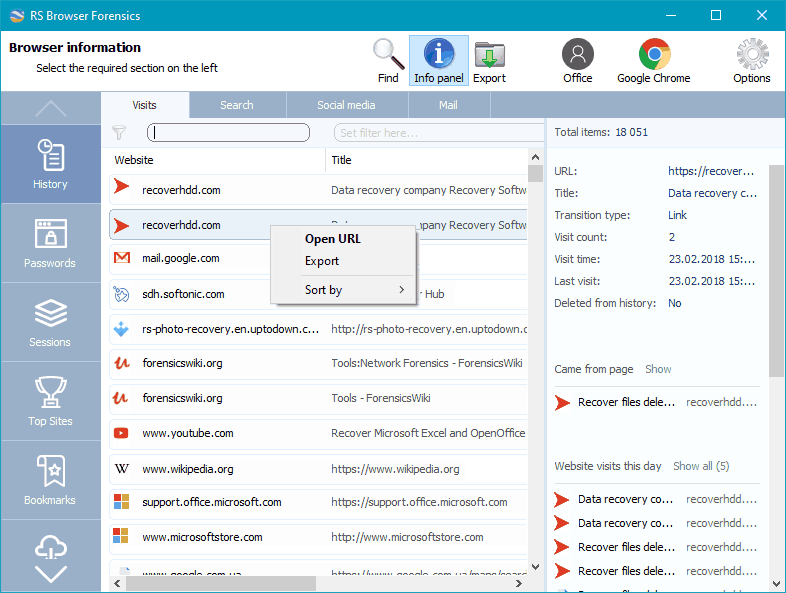Viewport: 786px width, 593px height.
Task: Open the Social media tab
Action: click(346, 105)
